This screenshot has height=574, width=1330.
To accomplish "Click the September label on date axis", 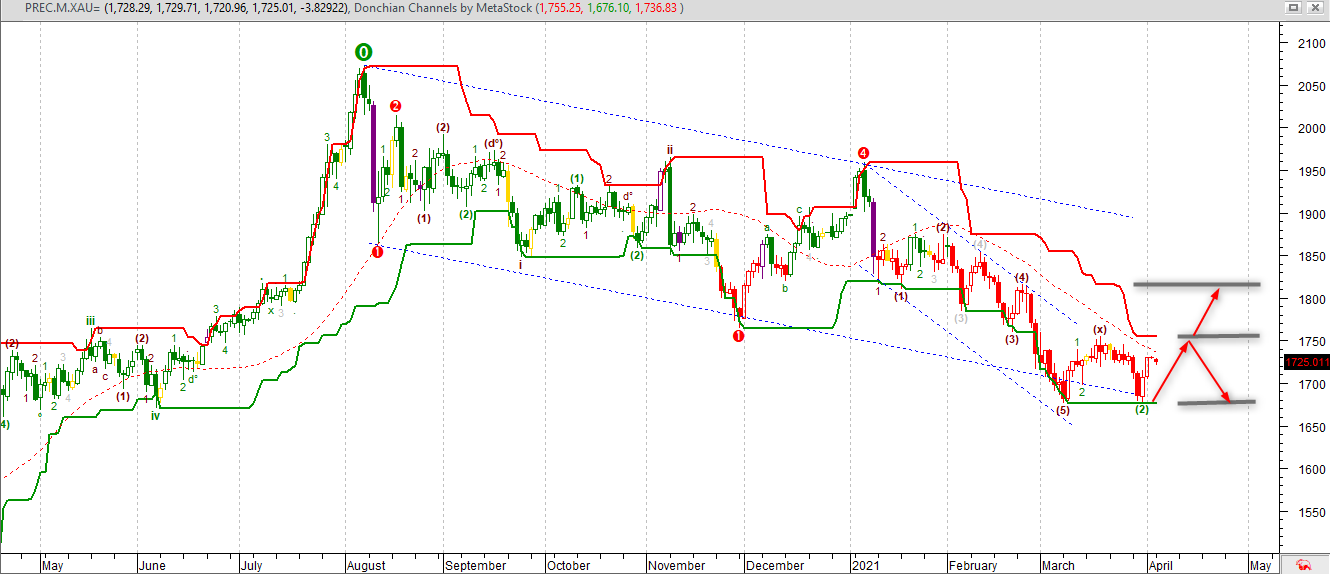I will coord(476,566).
